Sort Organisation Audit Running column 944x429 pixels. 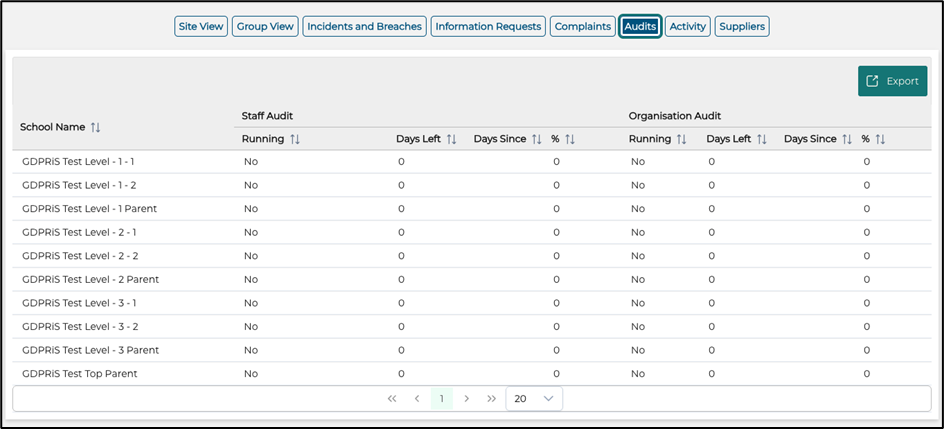pos(682,139)
